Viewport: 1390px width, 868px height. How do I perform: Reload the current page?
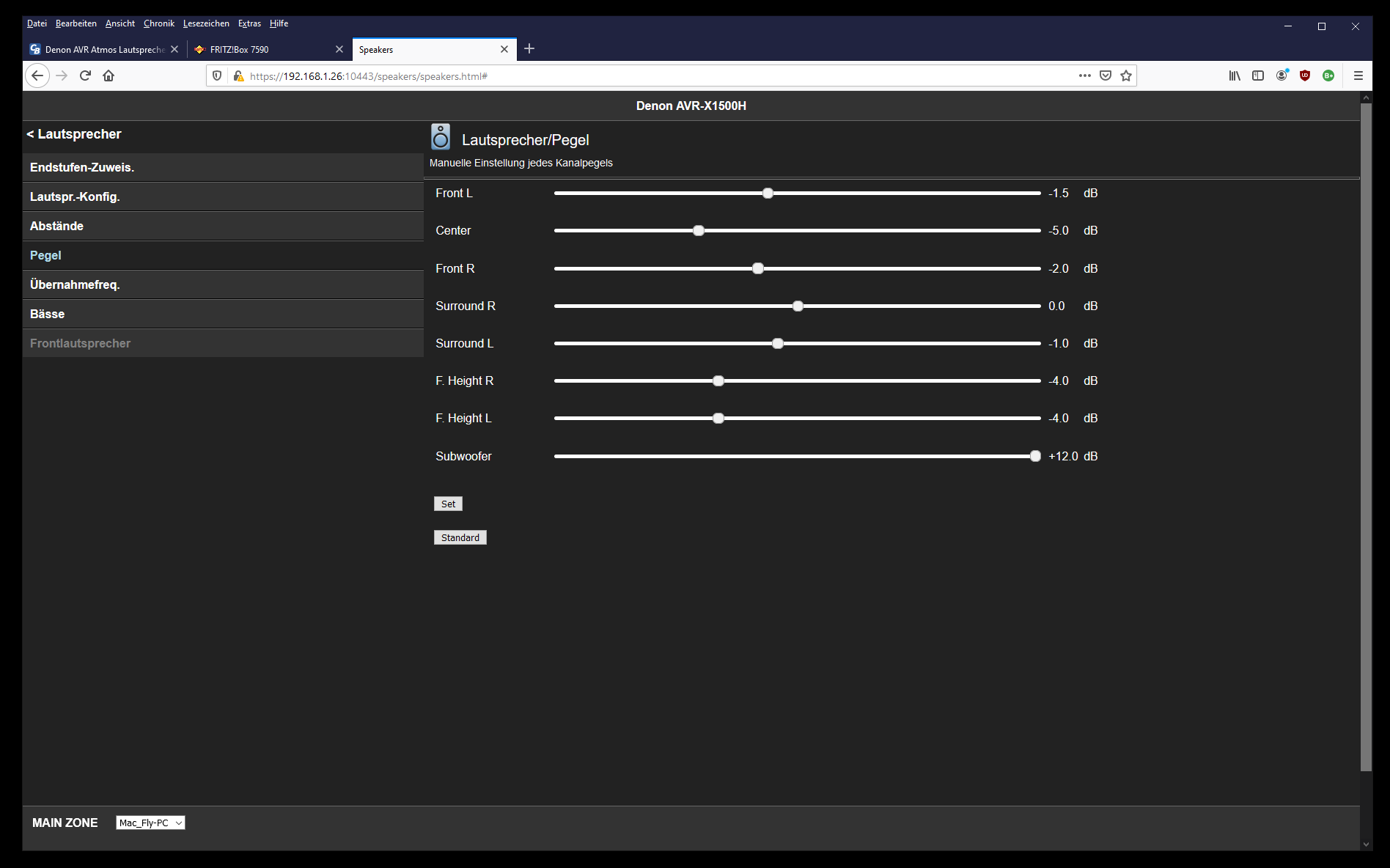tap(85, 76)
